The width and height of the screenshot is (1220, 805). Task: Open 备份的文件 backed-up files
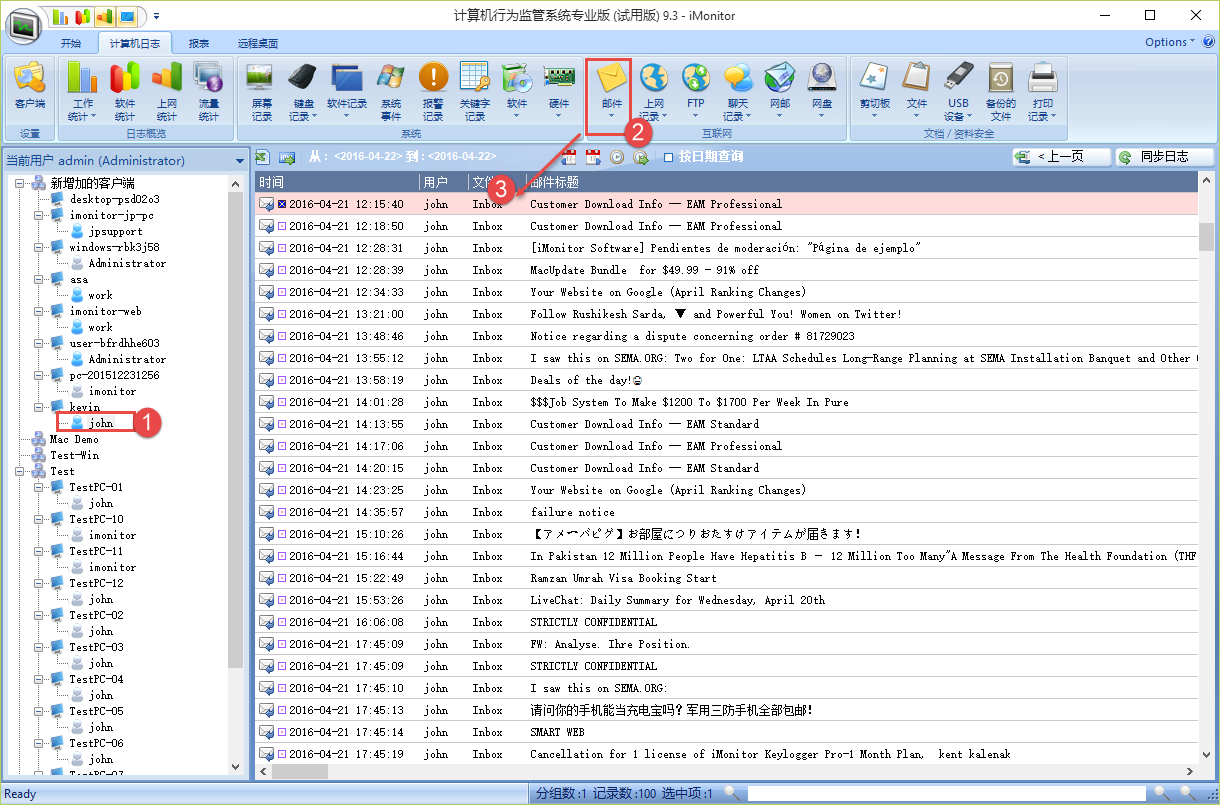(x=1001, y=91)
